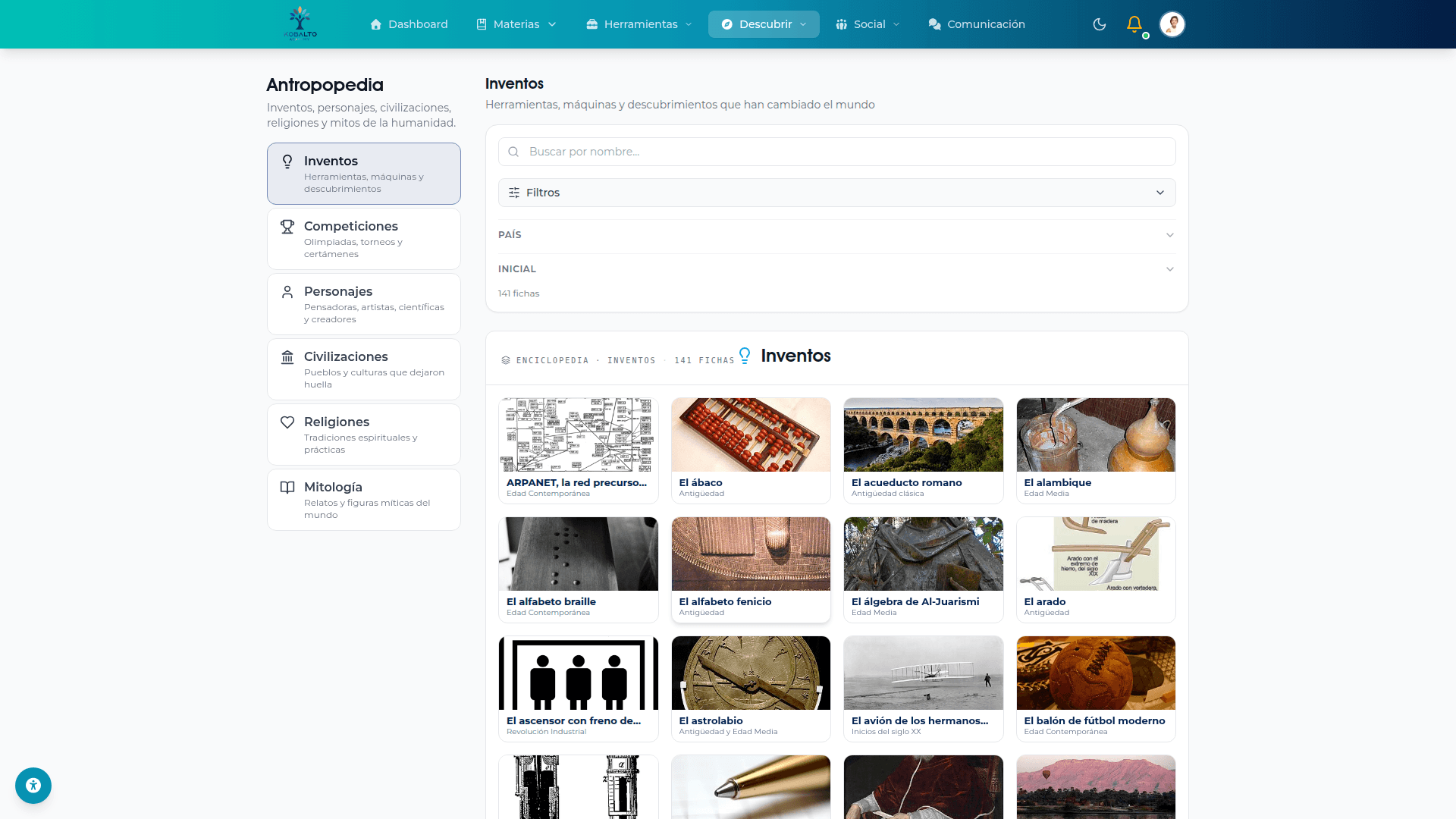Click the lightbulb icon beside Inventos heading

point(745,356)
